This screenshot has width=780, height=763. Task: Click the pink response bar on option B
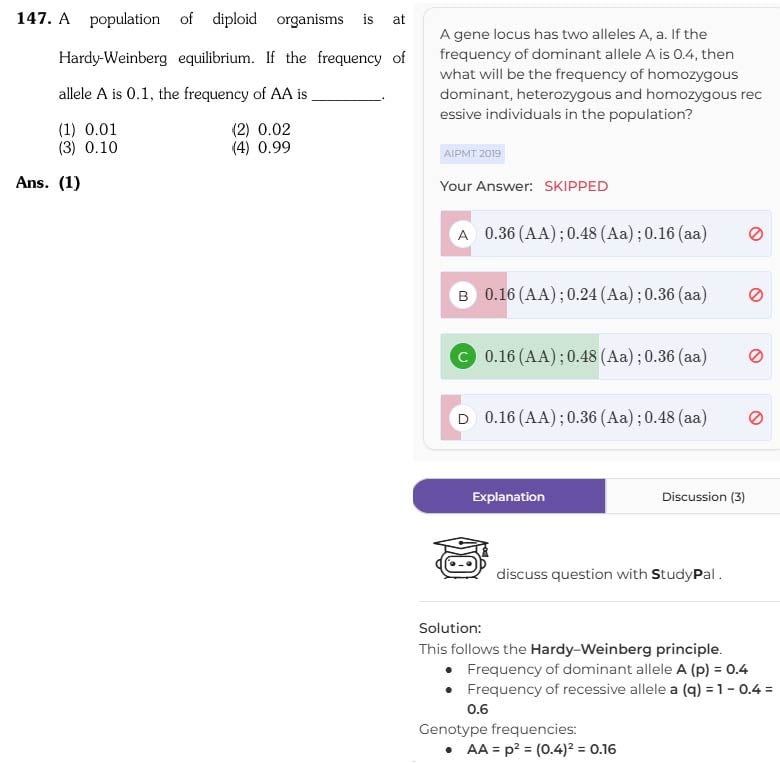coord(474,295)
